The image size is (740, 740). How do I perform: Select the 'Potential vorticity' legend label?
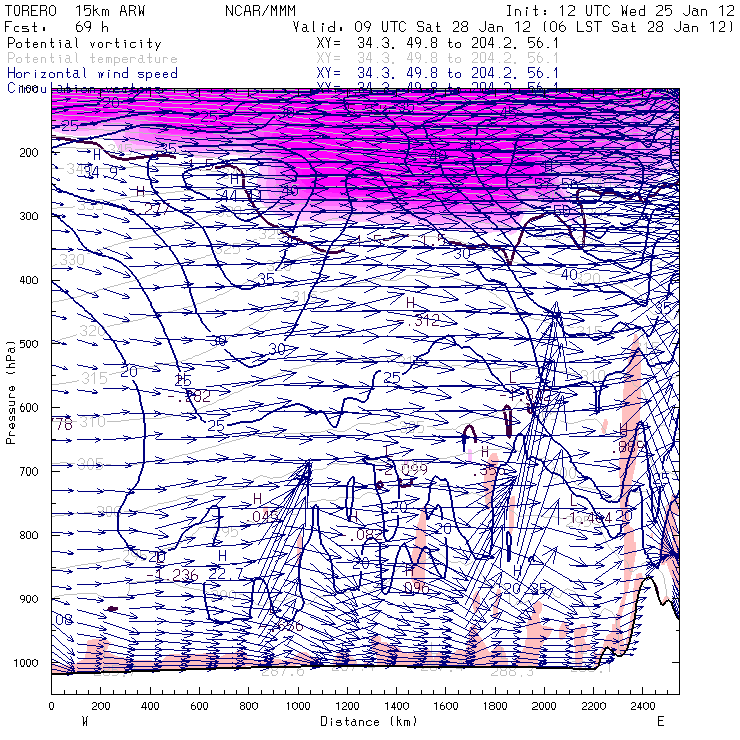point(84,43)
